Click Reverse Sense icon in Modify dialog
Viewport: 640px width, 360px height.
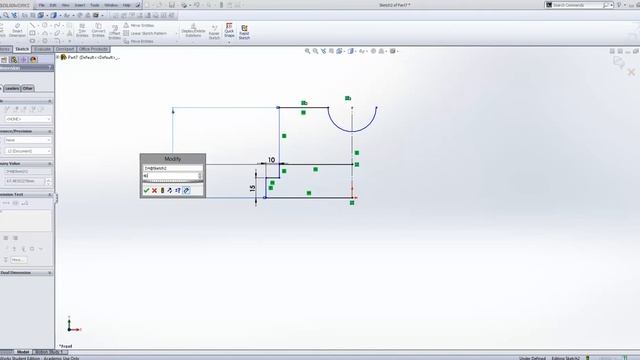point(170,191)
